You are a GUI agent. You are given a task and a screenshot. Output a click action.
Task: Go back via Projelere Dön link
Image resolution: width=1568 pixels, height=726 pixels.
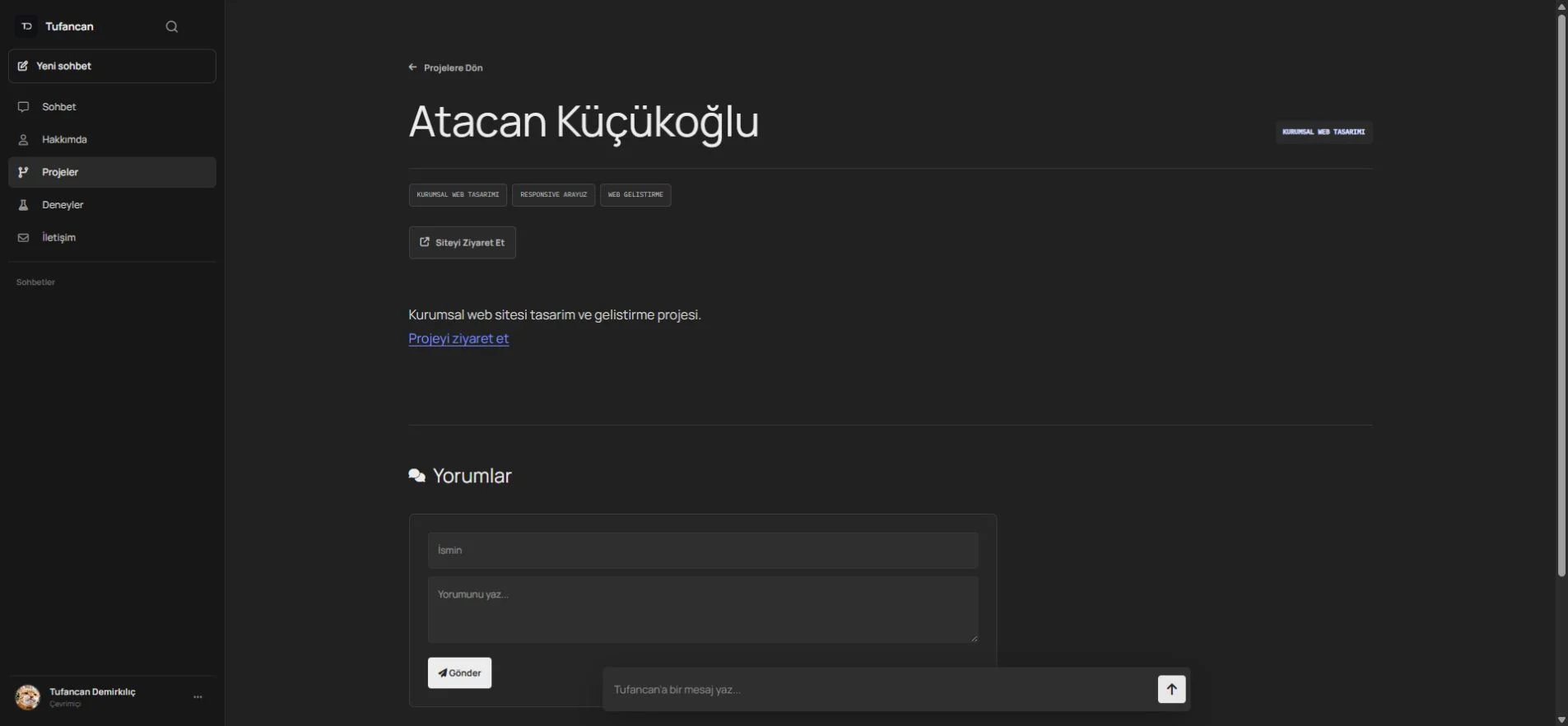coord(445,67)
